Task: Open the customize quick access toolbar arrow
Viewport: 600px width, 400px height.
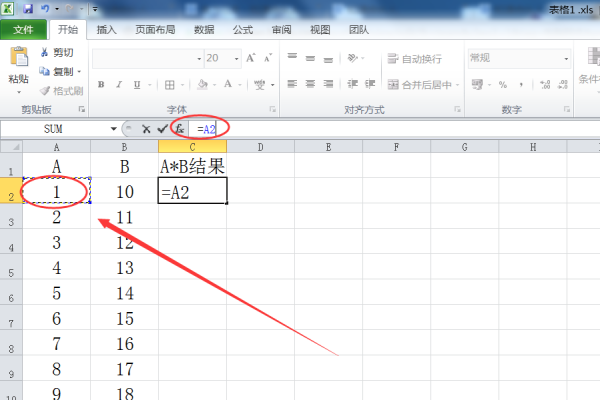Action: click(x=95, y=8)
